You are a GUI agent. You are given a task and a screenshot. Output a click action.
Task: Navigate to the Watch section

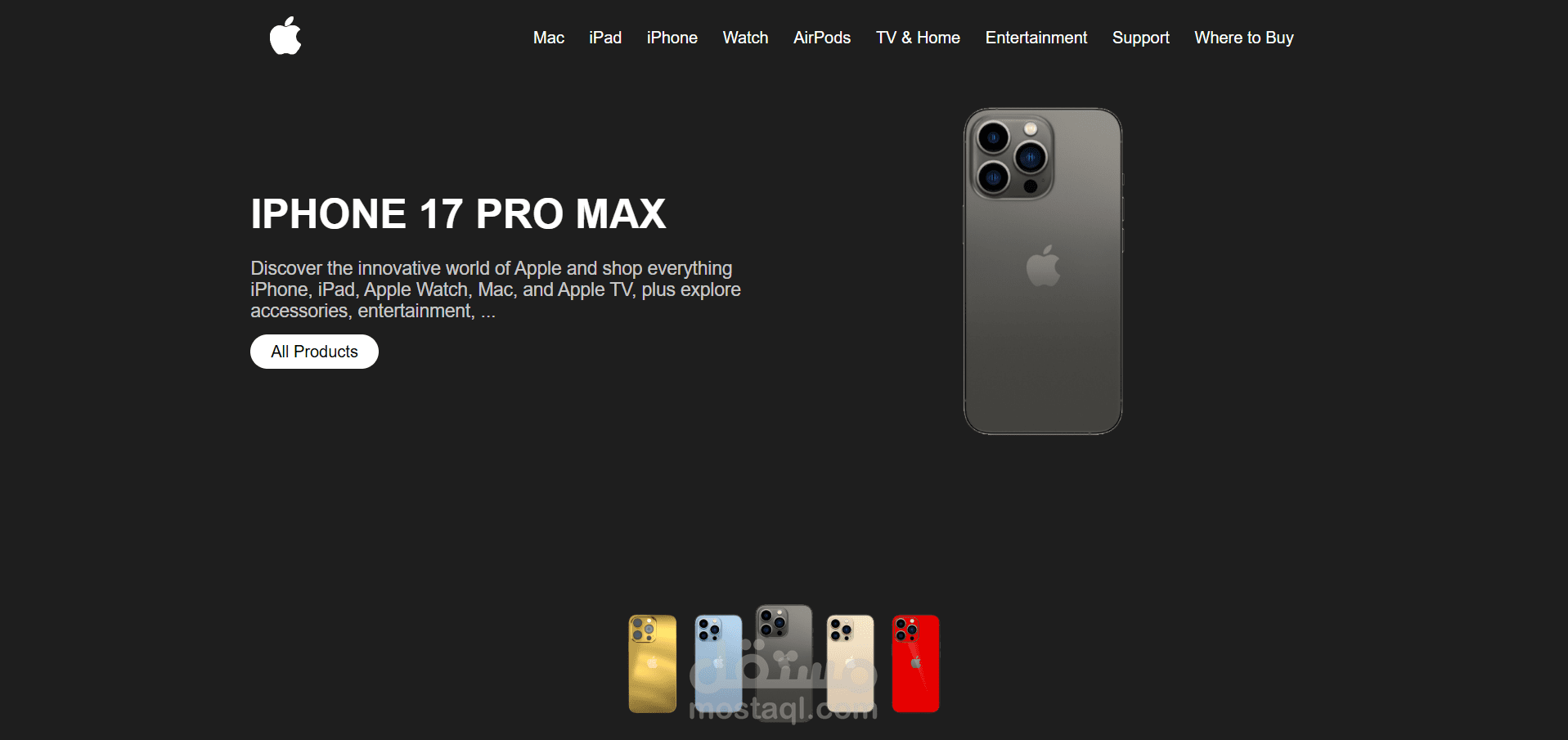point(745,38)
